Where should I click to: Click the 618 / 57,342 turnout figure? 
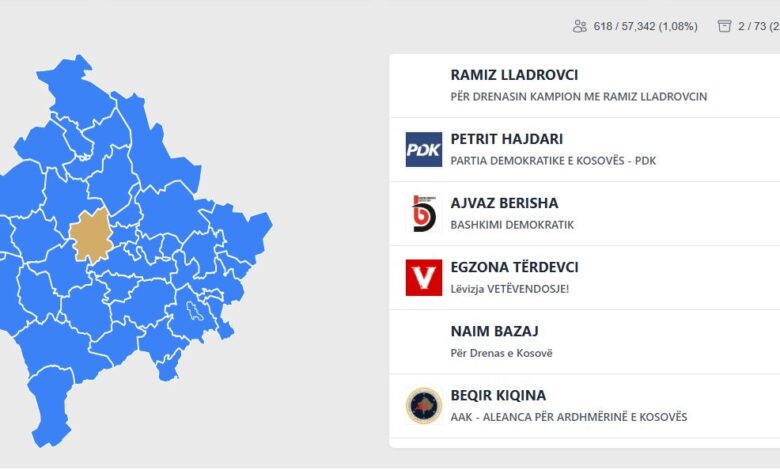click(646, 26)
